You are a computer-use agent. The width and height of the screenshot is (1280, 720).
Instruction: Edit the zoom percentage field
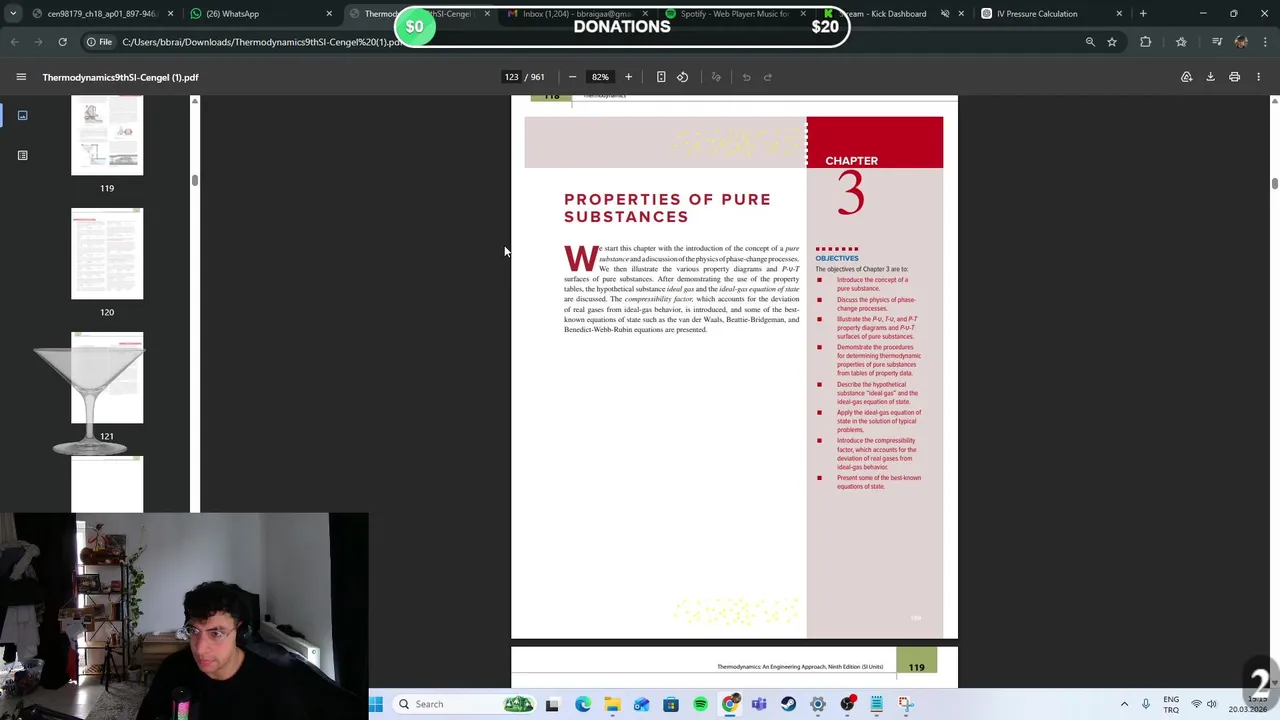pos(600,77)
